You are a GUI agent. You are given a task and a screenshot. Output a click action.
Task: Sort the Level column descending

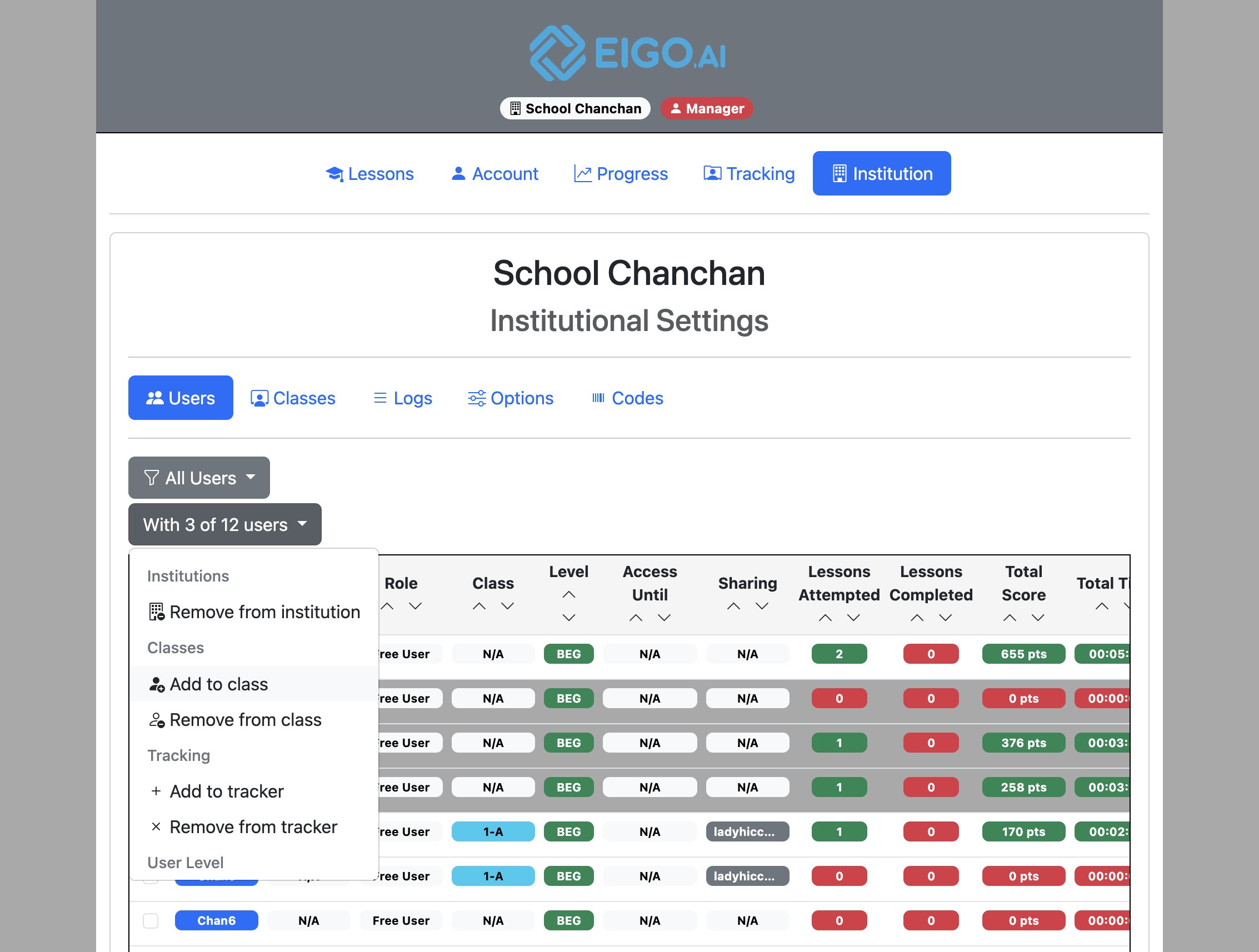coord(568,618)
